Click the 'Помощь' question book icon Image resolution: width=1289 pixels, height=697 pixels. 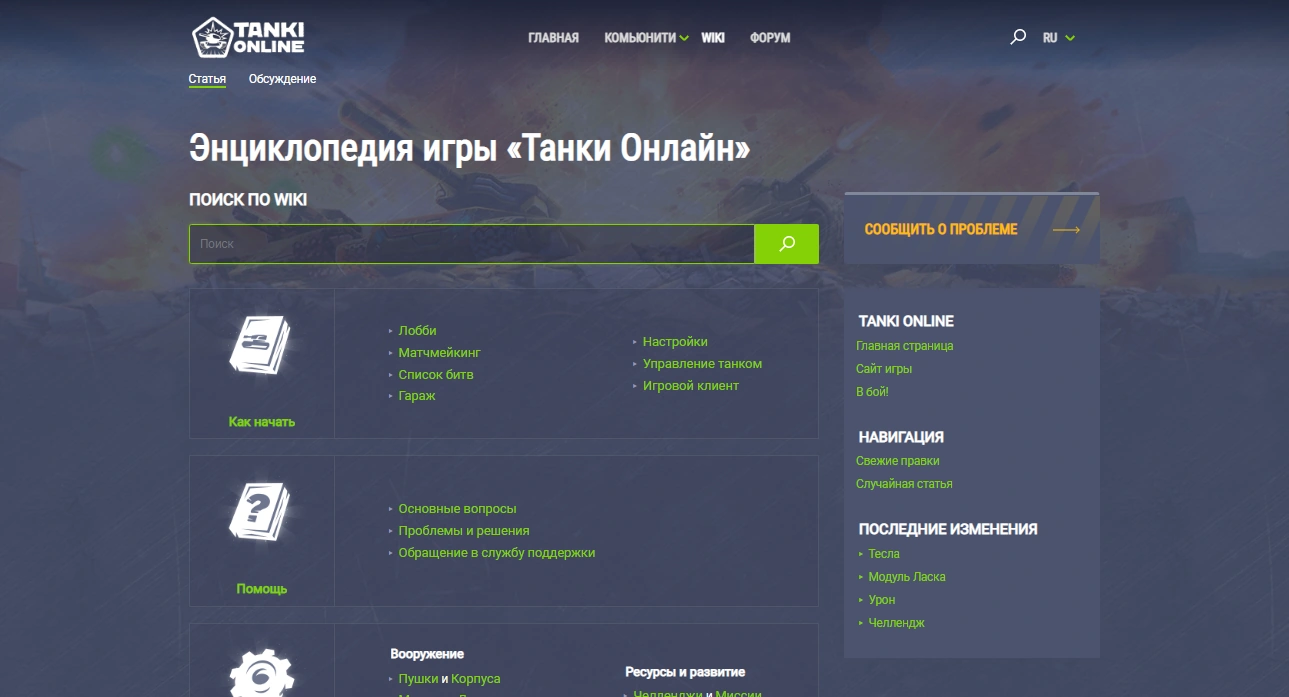pos(260,513)
